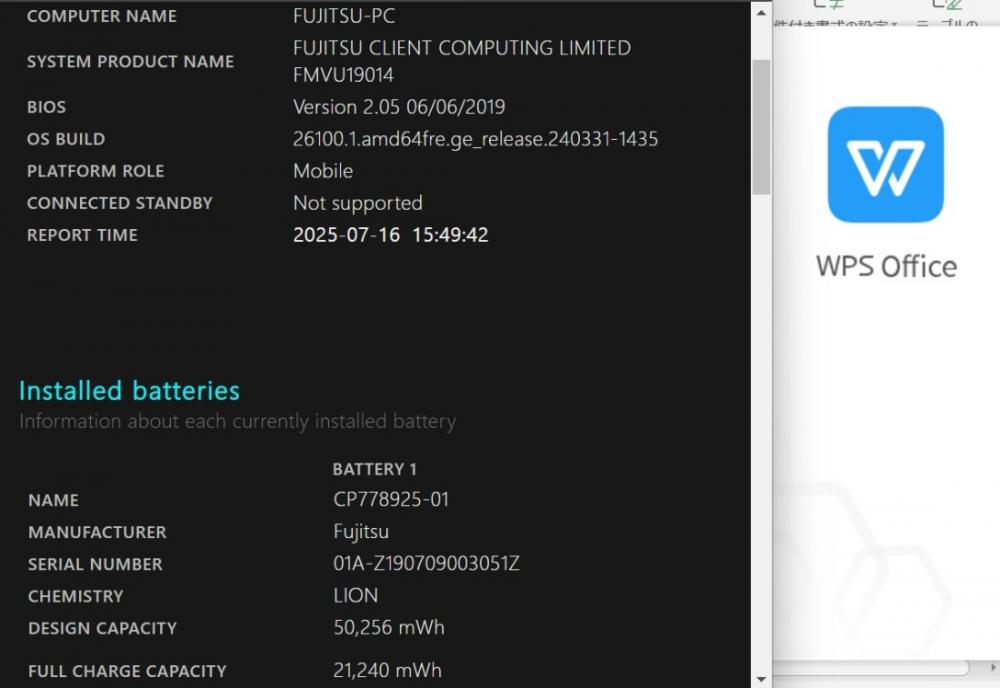The height and width of the screenshot is (688, 1000).
Task: Click the "COMPUTER NAME" label
Action: [x=102, y=16]
